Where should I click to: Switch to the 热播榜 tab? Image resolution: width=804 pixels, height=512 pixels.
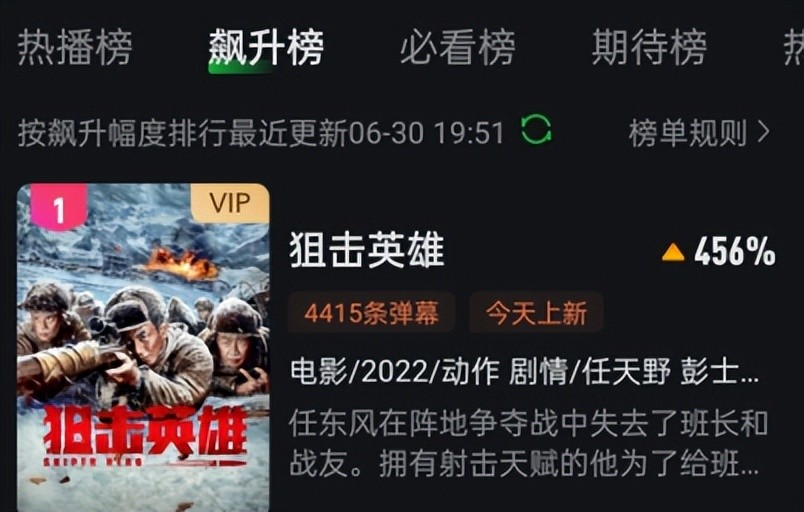coord(75,48)
